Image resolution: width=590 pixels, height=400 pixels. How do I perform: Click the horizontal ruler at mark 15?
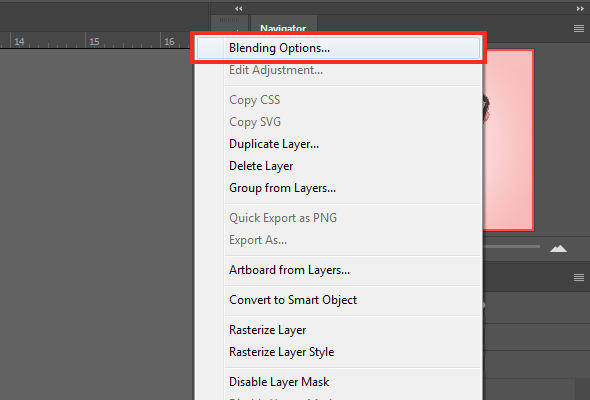point(94,41)
